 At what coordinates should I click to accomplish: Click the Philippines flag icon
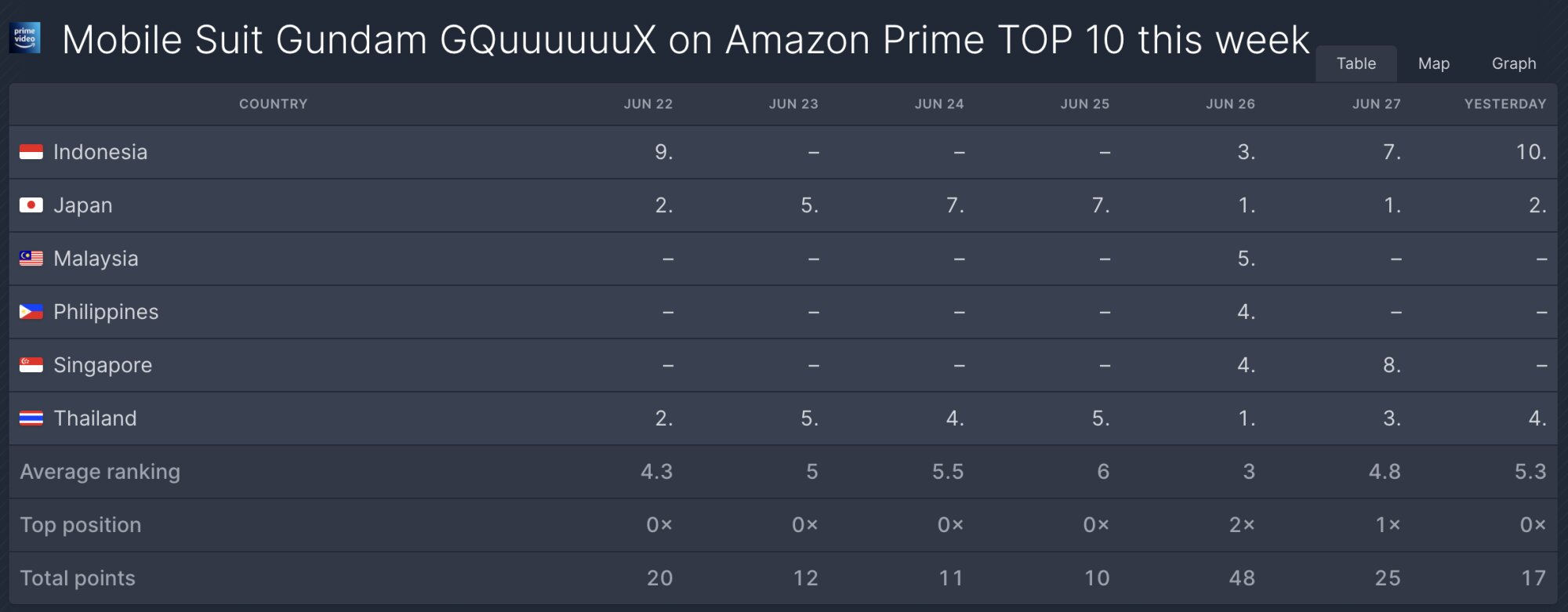(x=31, y=312)
